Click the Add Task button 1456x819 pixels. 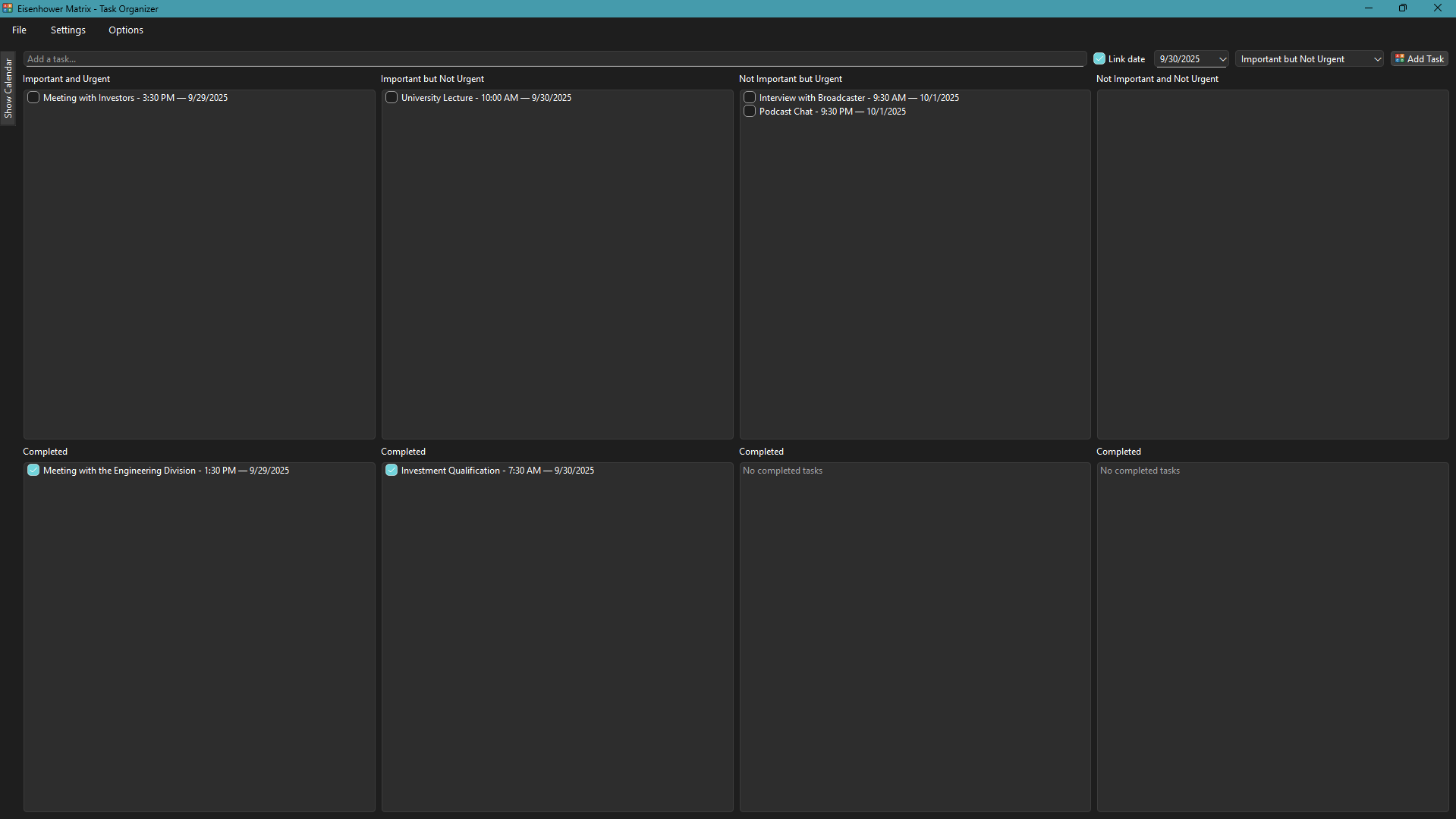[x=1419, y=58]
